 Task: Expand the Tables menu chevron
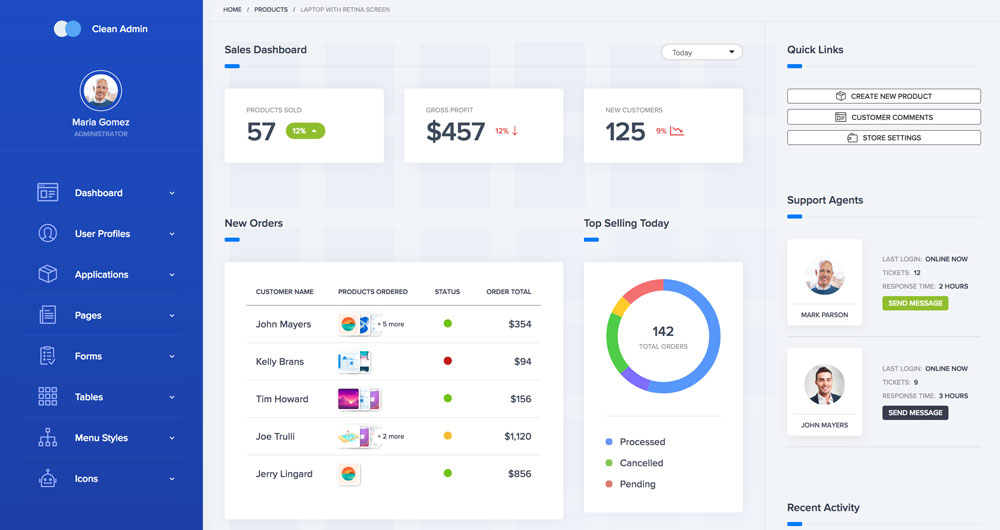172,397
